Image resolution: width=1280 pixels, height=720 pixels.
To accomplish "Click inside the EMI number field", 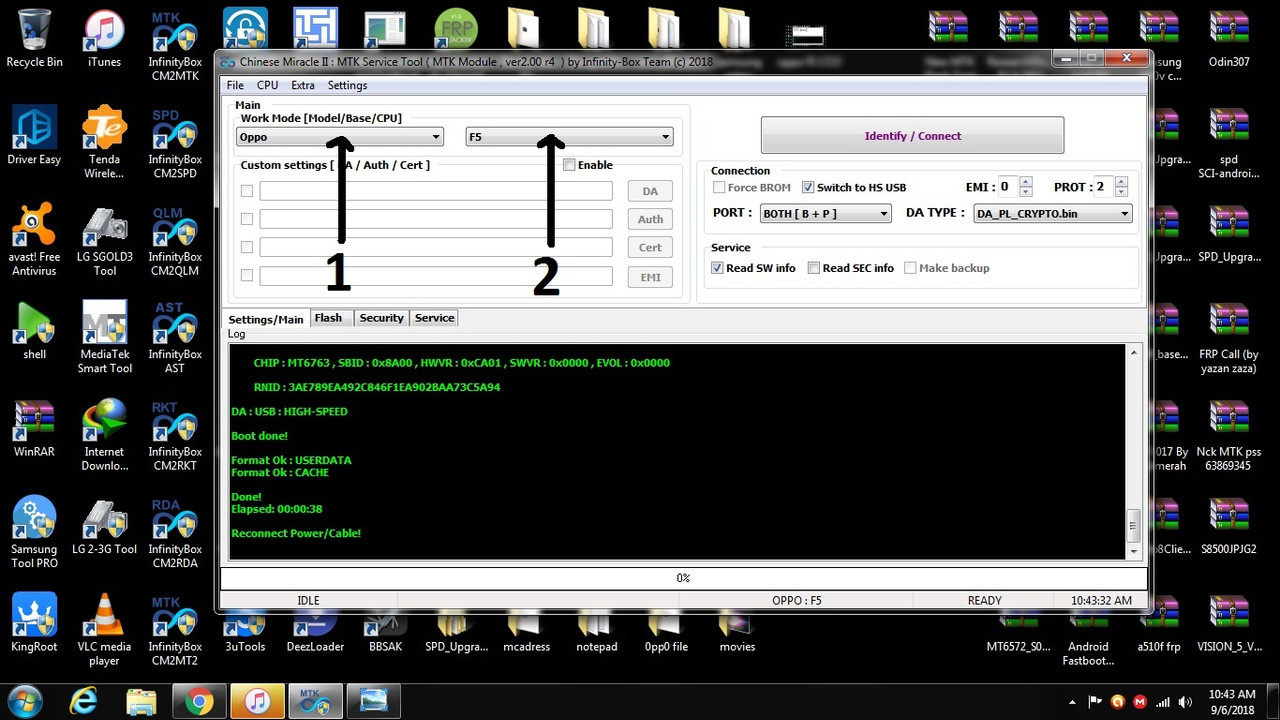I will 1008,187.
